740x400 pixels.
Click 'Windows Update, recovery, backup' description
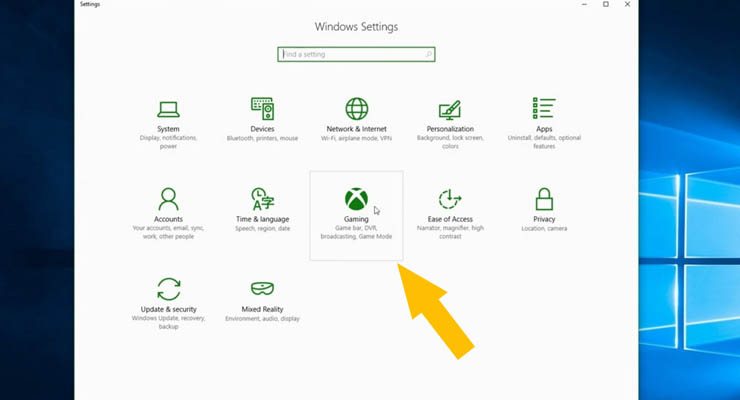pos(168,322)
